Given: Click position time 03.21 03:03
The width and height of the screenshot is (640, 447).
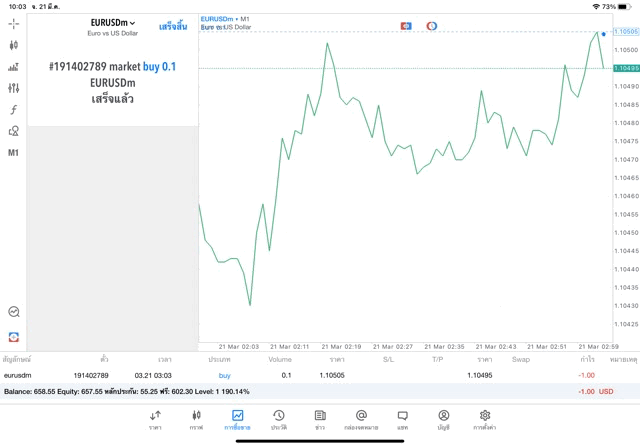Looking at the screenshot, I should tap(153, 375).
